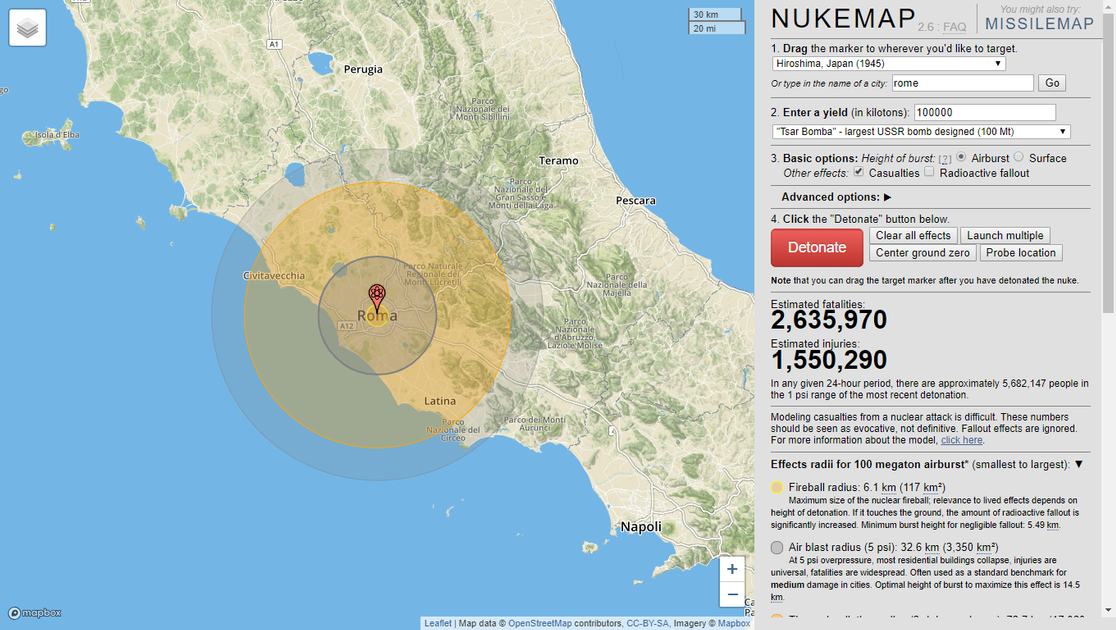
Task: Disable the Casualties checkbox
Action: [857, 172]
